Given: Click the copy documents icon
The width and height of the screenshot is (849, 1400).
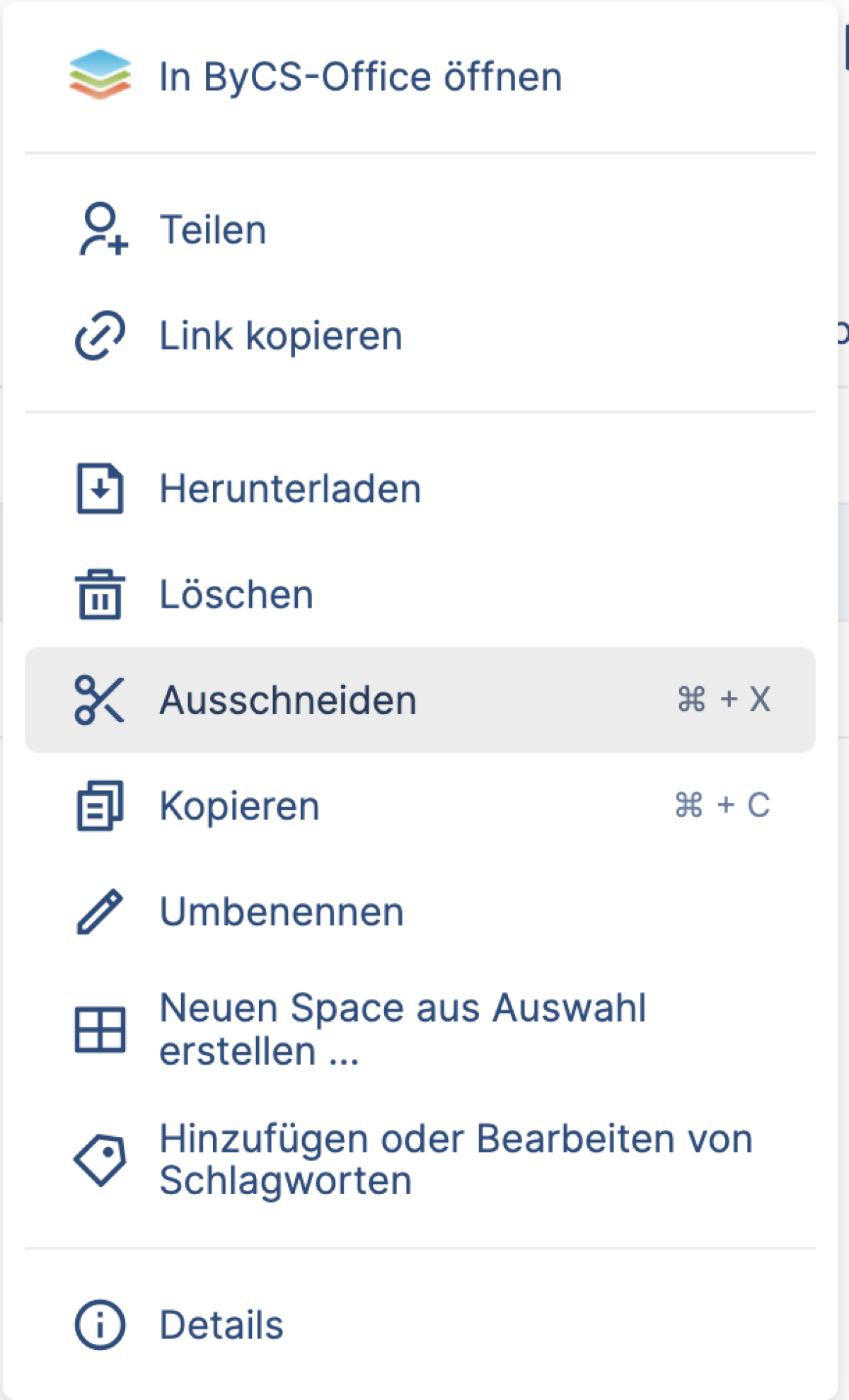Looking at the screenshot, I should (100, 806).
